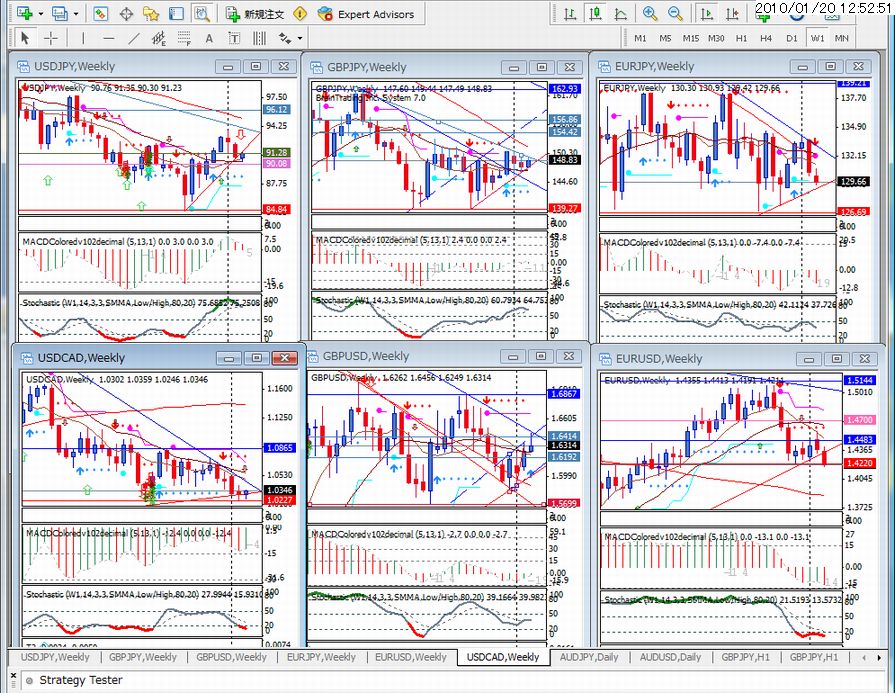Select the arrows drawing tool
This screenshot has height=693, width=895.
click(284, 38)
